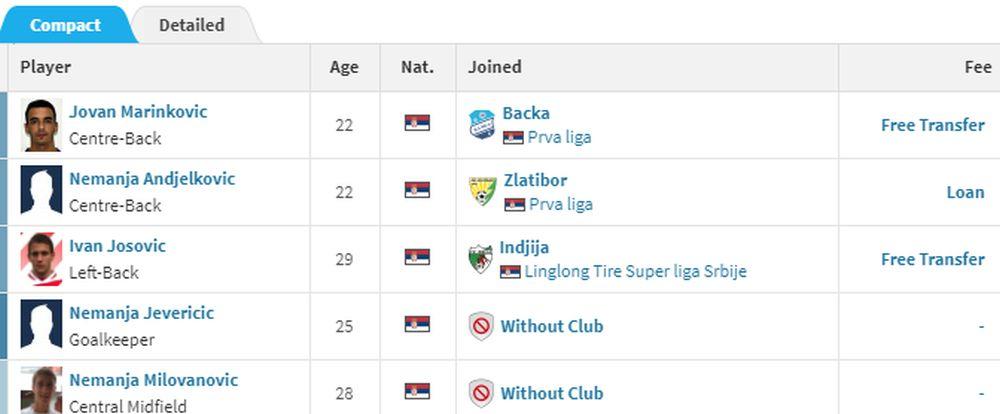Viewport: 1000px width, 414px height.
Task: Click the Age column header
Action: pyautogui.click(x=344, y=68)
